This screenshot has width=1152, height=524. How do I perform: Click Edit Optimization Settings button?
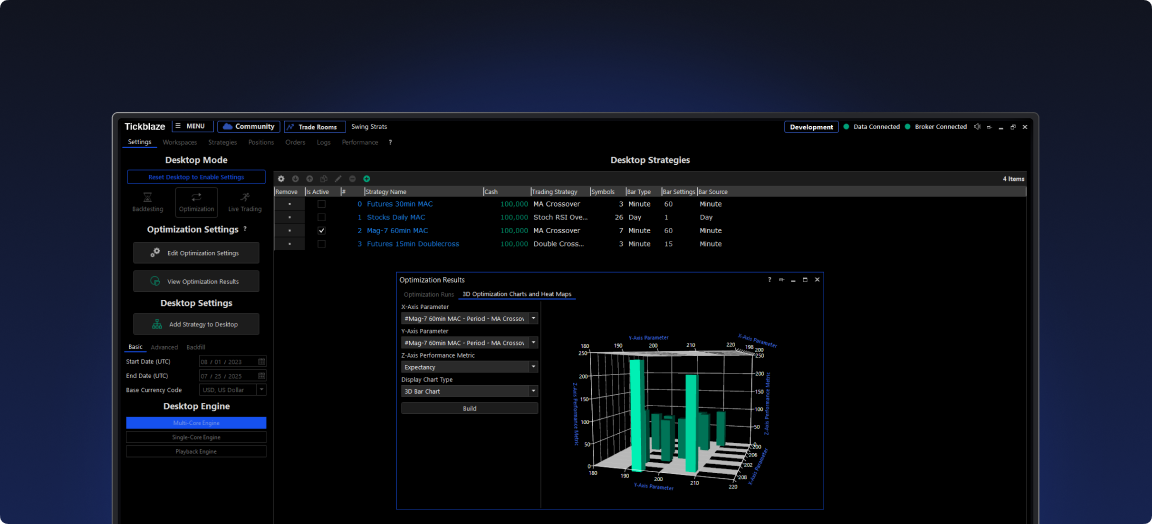click(196, 253)
